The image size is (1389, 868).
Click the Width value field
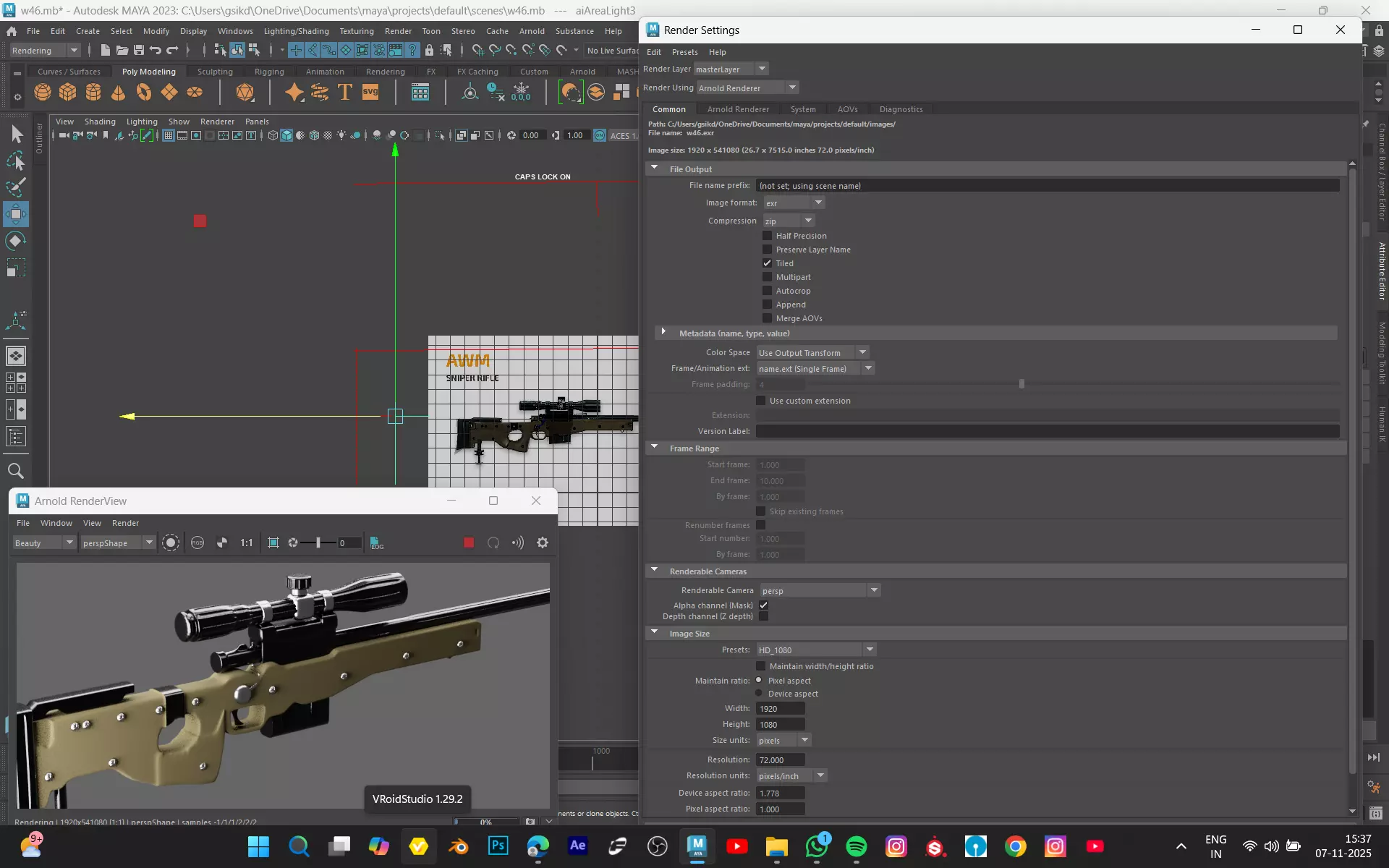(781, 709)
